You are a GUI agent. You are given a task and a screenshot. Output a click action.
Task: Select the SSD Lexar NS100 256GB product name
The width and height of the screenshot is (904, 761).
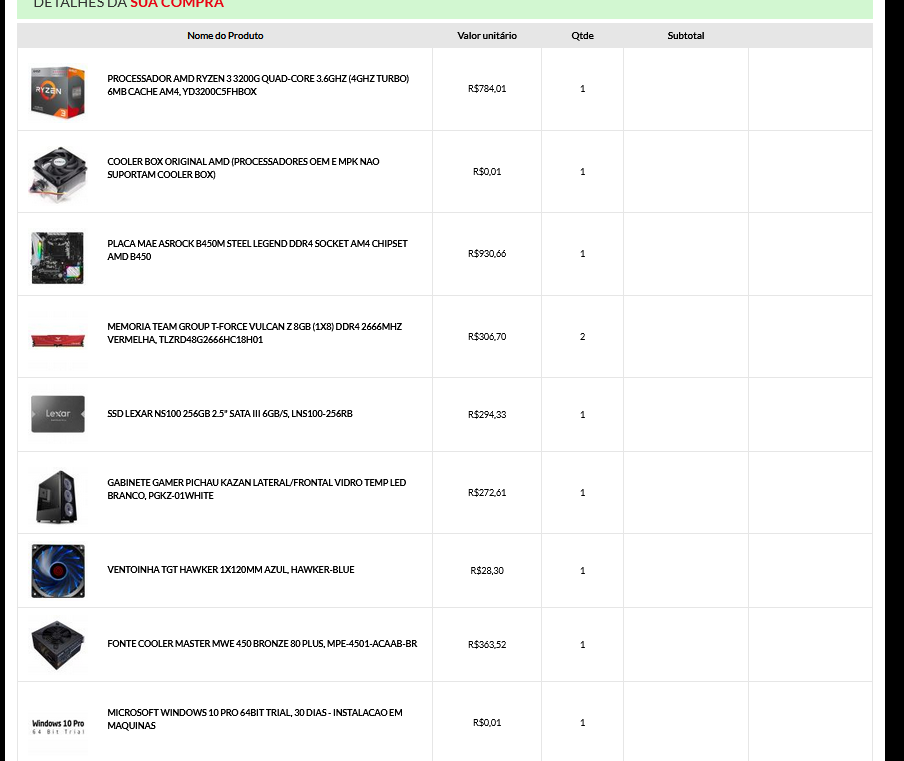tap(229, 414)
